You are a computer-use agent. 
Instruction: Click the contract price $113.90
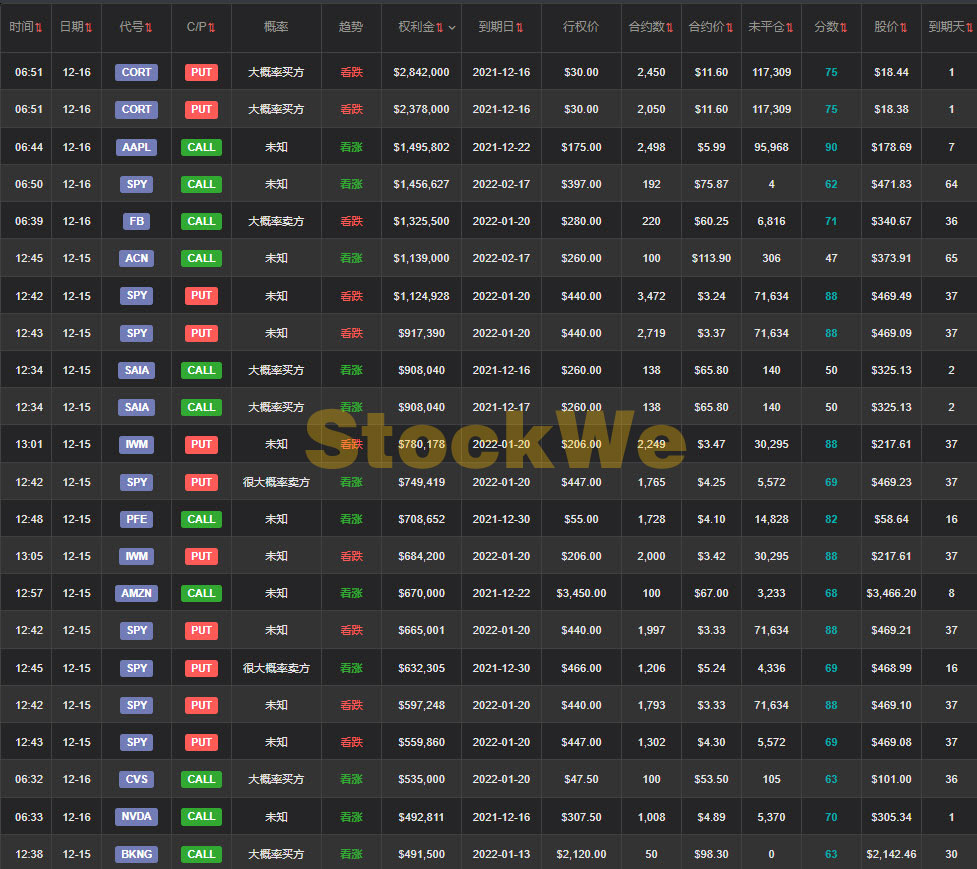tap(711, 258)
